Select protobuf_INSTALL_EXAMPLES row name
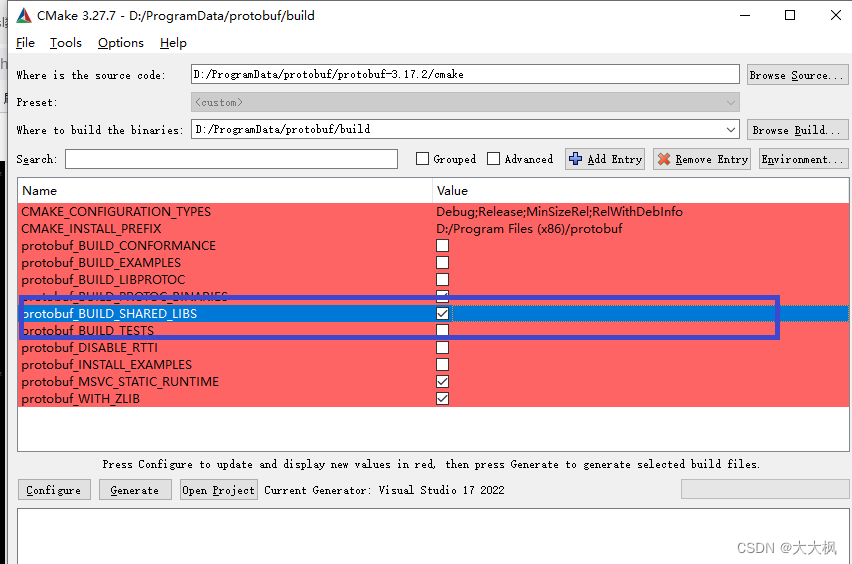Screen dimensions: 852x564 [106, 364]
